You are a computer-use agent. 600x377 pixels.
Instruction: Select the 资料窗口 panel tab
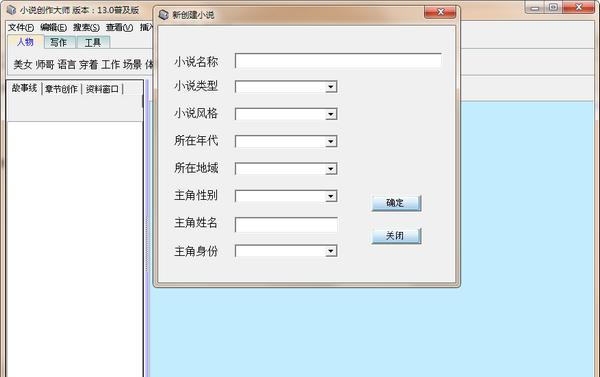(102, 89)
